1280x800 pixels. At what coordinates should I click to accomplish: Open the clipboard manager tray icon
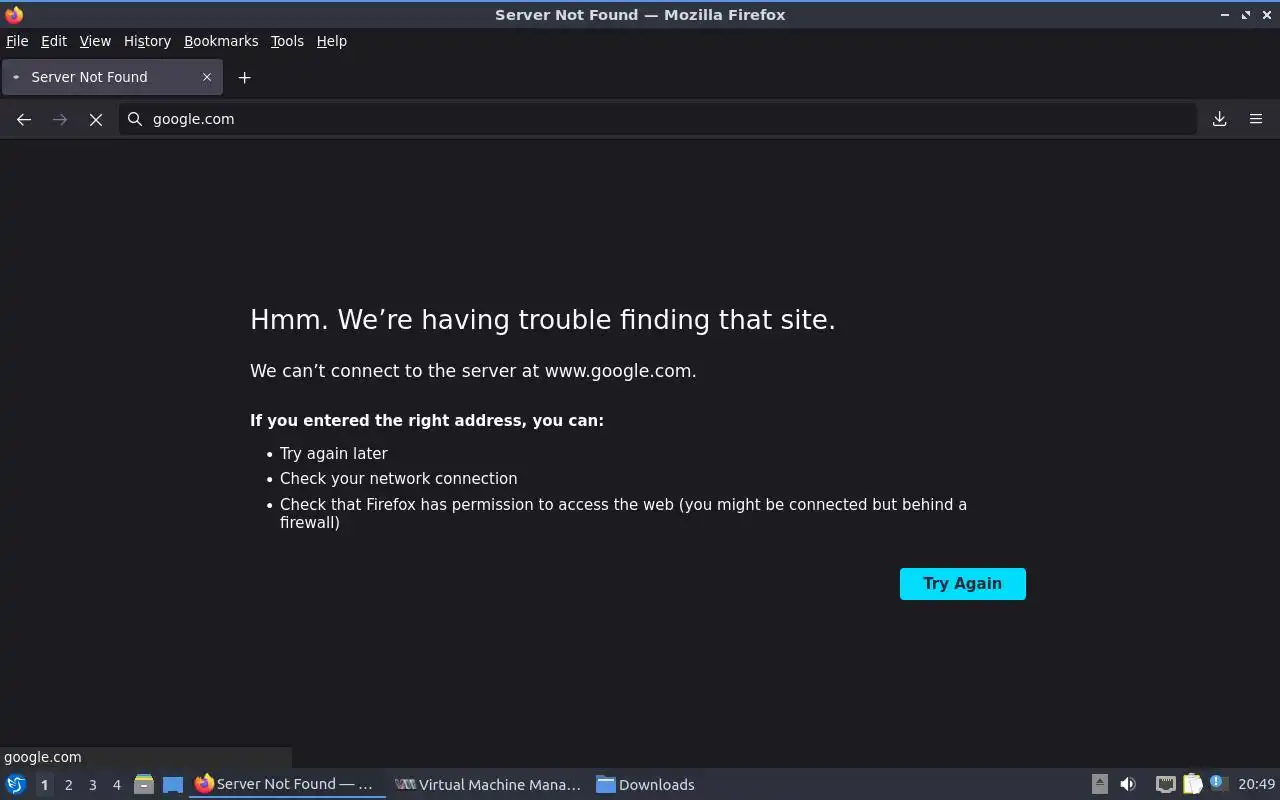click(x=1192, y=785)
